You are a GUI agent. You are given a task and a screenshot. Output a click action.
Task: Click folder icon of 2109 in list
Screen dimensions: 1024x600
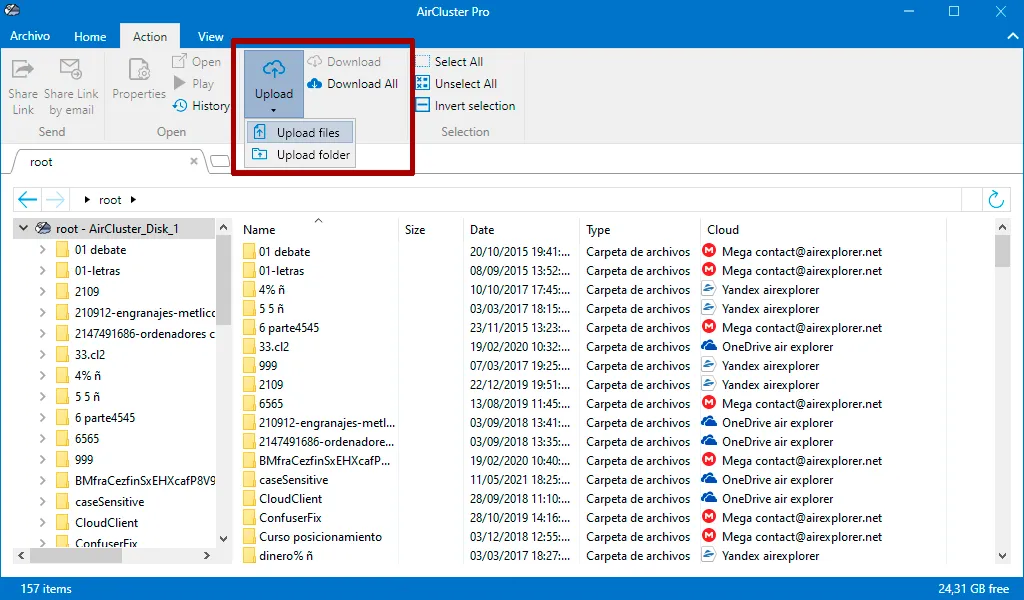249,385
